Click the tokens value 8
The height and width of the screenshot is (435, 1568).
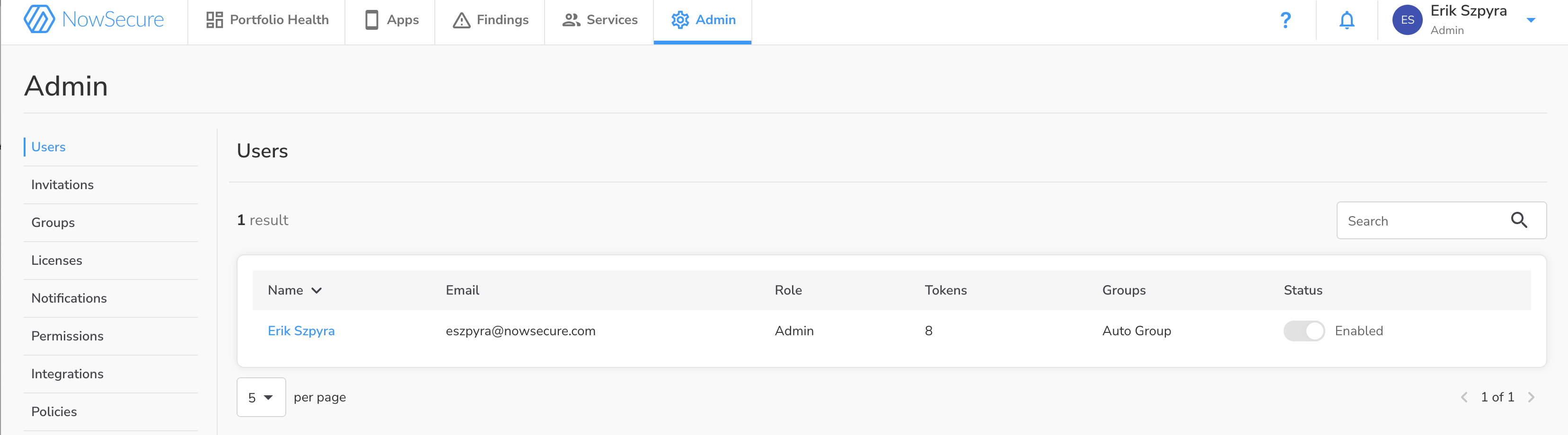point(928,331)
